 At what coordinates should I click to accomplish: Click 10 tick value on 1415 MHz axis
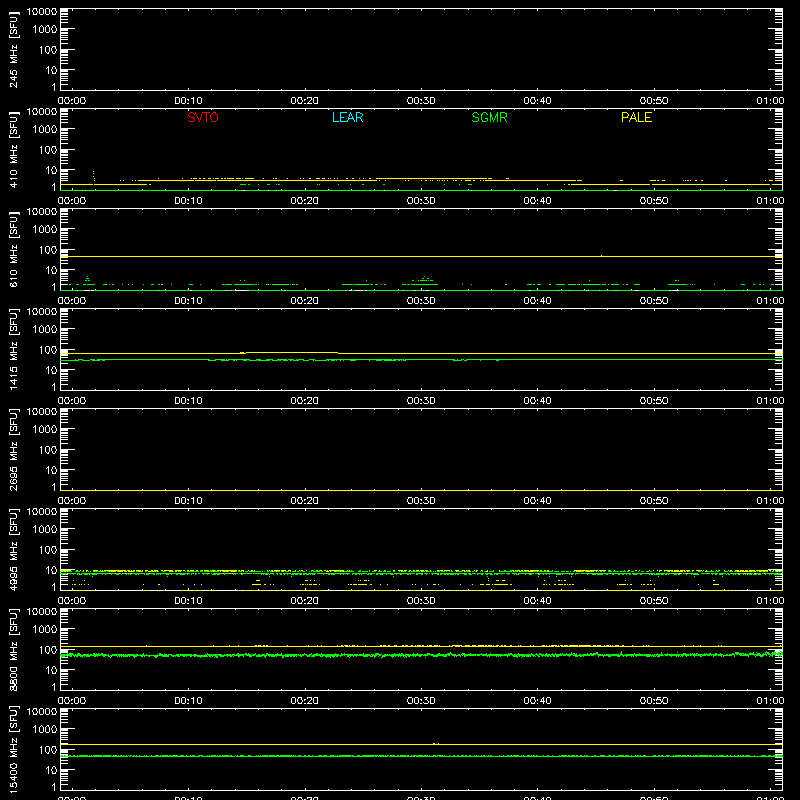51,370
